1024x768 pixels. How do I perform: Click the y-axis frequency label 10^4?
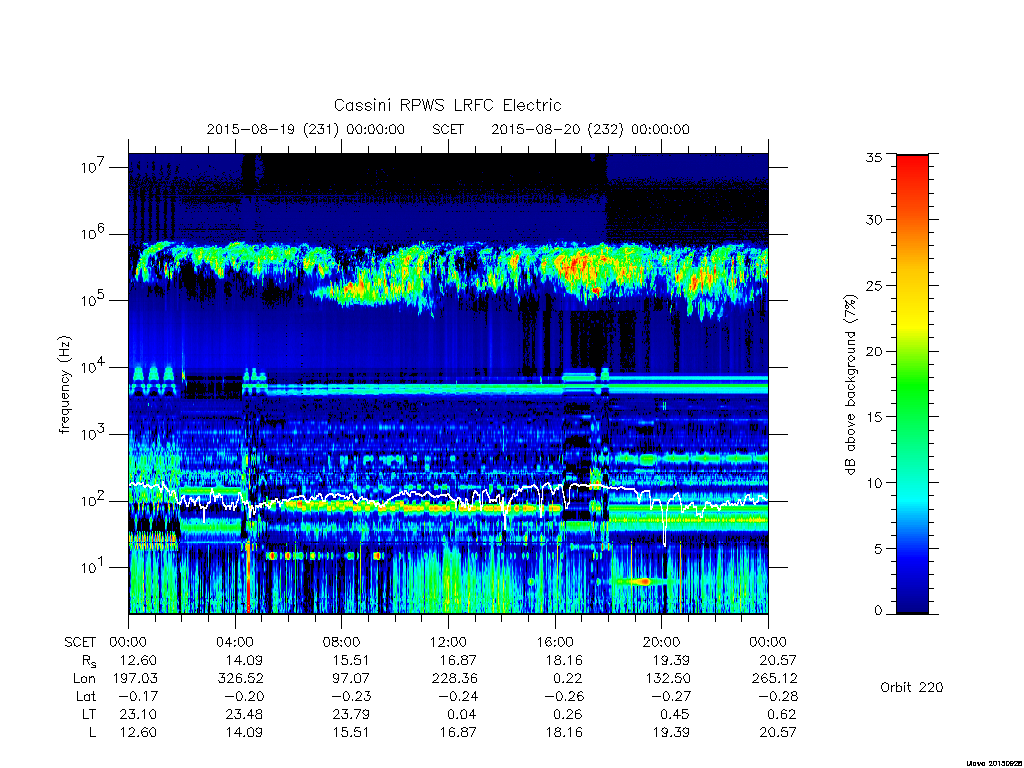[x=93, y=367]
